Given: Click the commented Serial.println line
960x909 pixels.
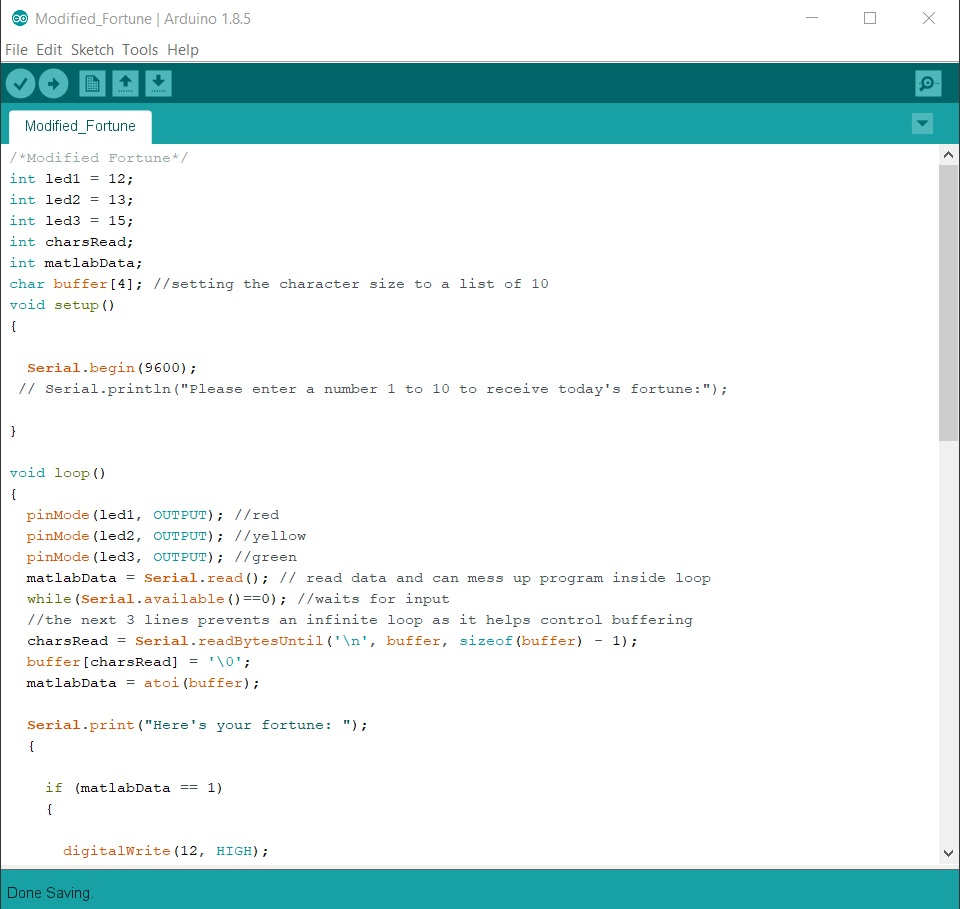Looking at the screenshot, I should 373,389.
